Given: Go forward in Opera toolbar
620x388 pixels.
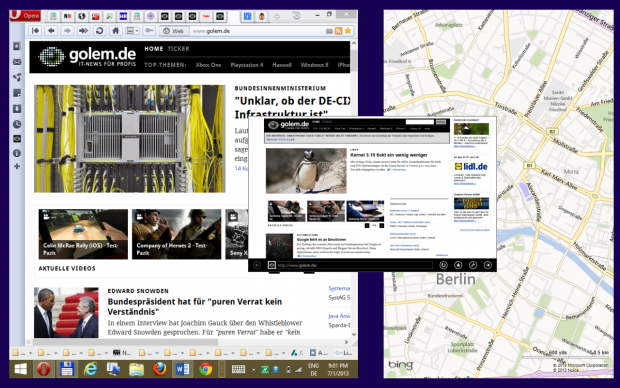Looking at the screenshot, I should pyautogui.click(x=67, y=31).
